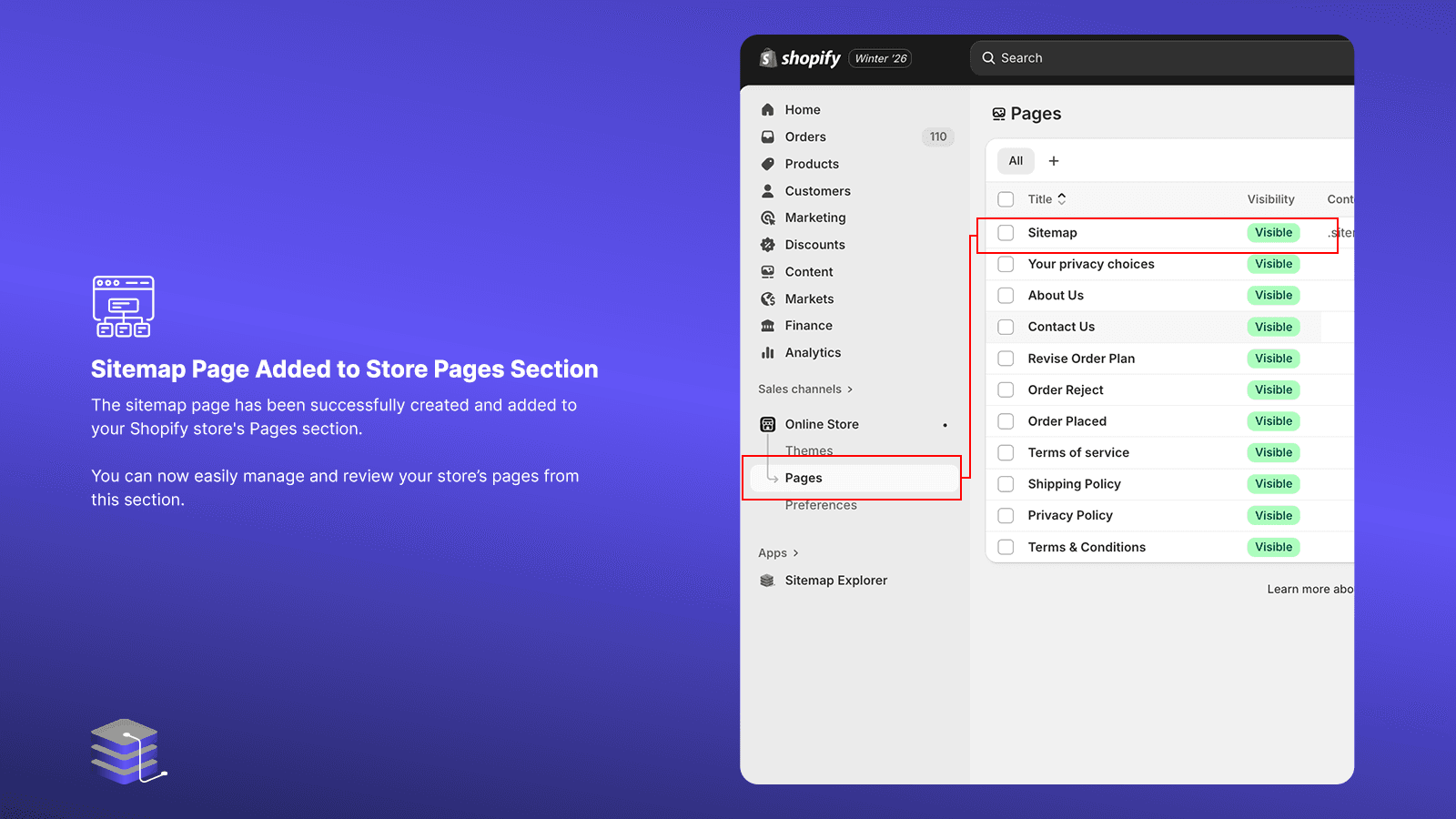Viewport: 1456px width, 819px height.
Task: Click the Marketing megaphone icon
Action: (x=769, y=217)
